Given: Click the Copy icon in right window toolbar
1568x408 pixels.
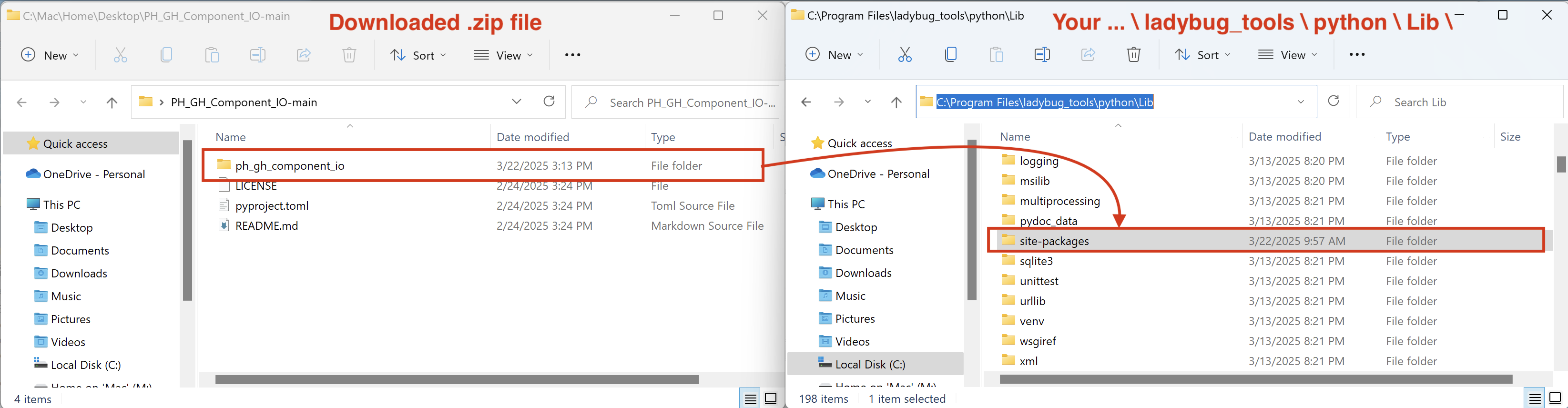Looking at the screenshot, I should coord(950,55).
